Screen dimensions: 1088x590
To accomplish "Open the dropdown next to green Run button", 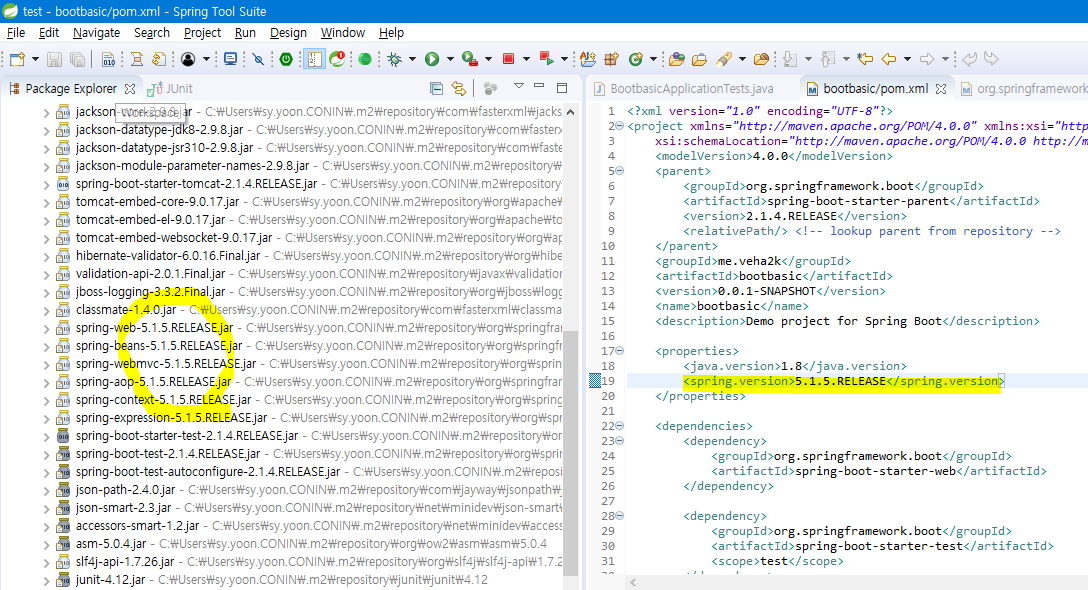I will pos(450,59).
